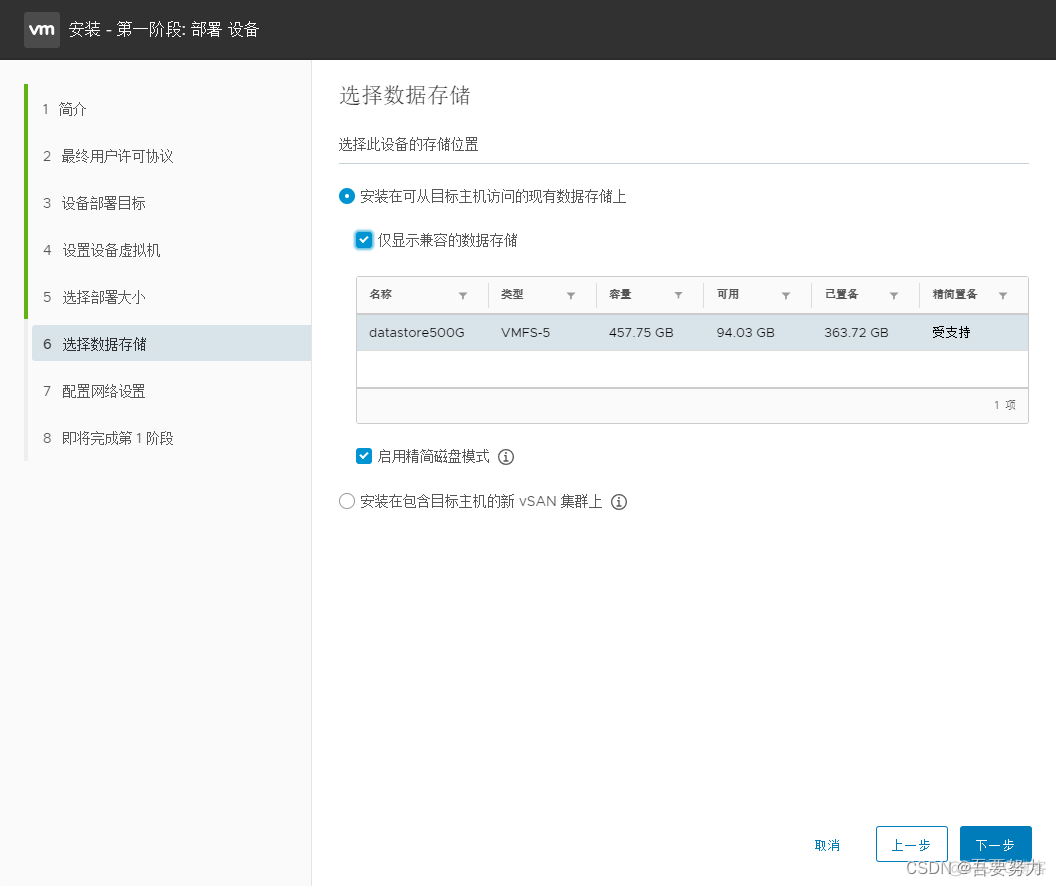The width and height of the screenshot is (1056, 886).
Task: Click the vm logo icon in header
Action: click(x=42, y=30)
